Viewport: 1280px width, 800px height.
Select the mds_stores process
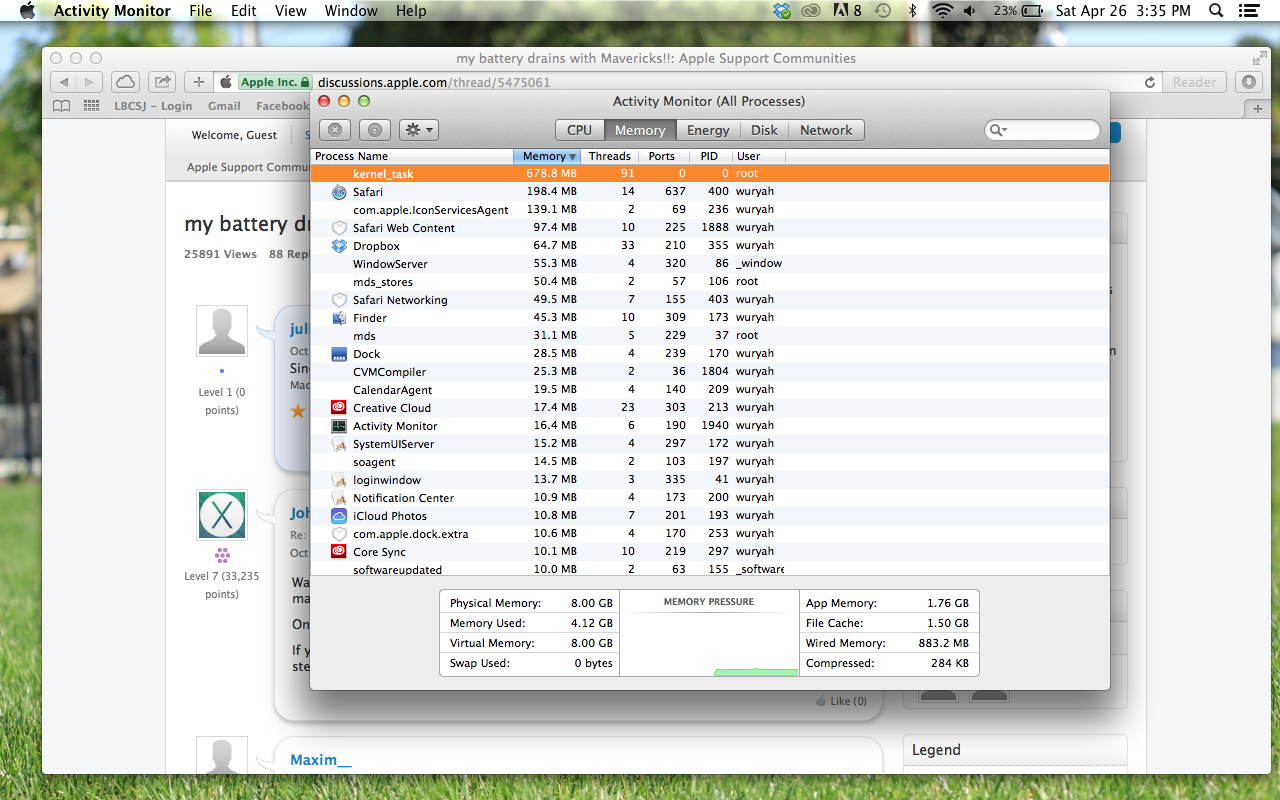pyautogui.click(x=710, y=282)
